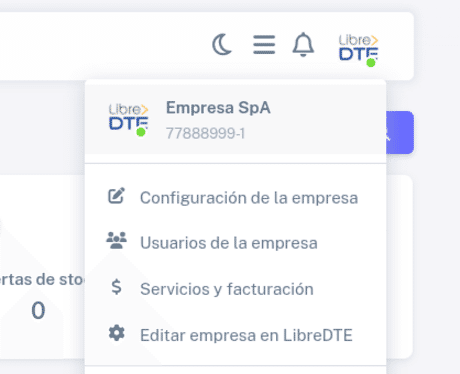Click the edit pencil icon beside Configuración

116,196
